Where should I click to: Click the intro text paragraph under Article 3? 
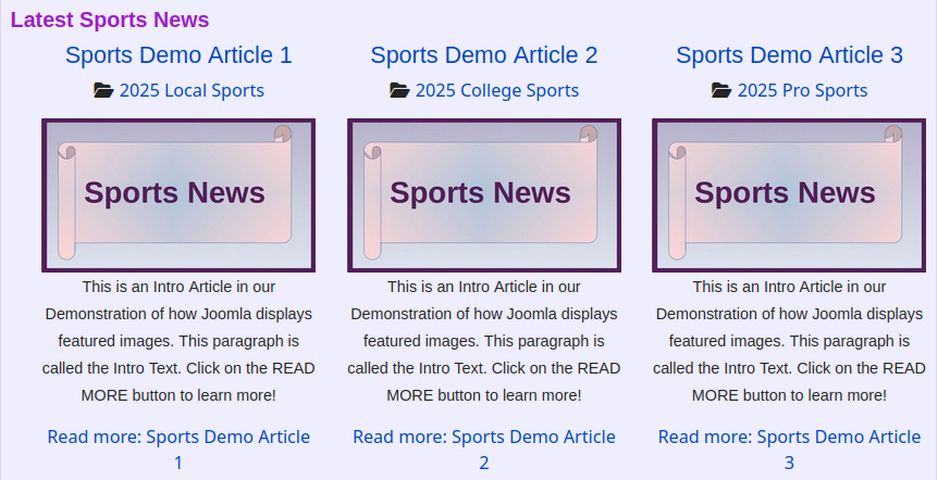pos(789,341)
